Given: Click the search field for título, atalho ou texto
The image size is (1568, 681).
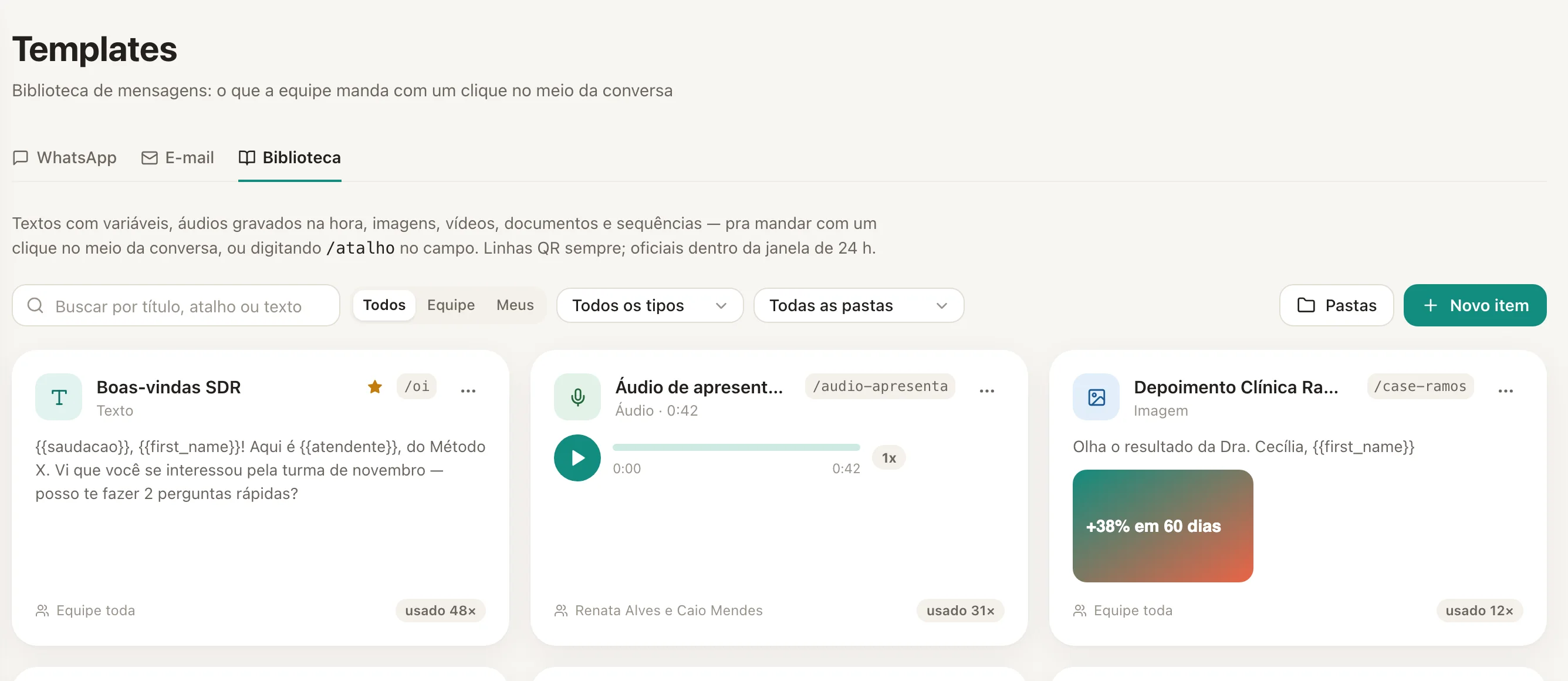Looking at the screenshot, I should point(176,305).
